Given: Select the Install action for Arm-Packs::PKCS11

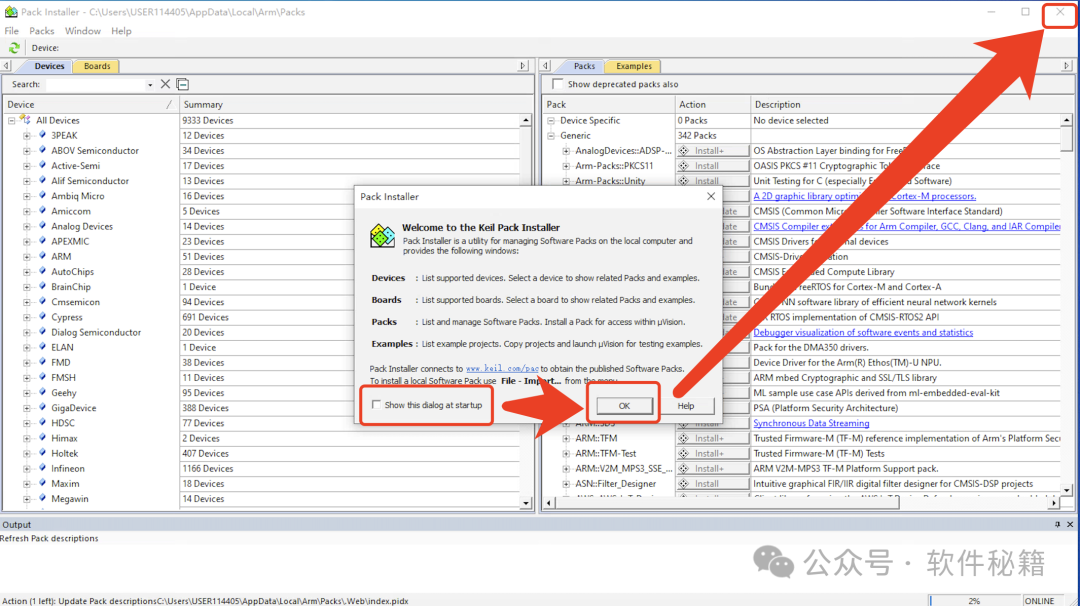Looking at the screenshot, I should click(x=712, y=165).
